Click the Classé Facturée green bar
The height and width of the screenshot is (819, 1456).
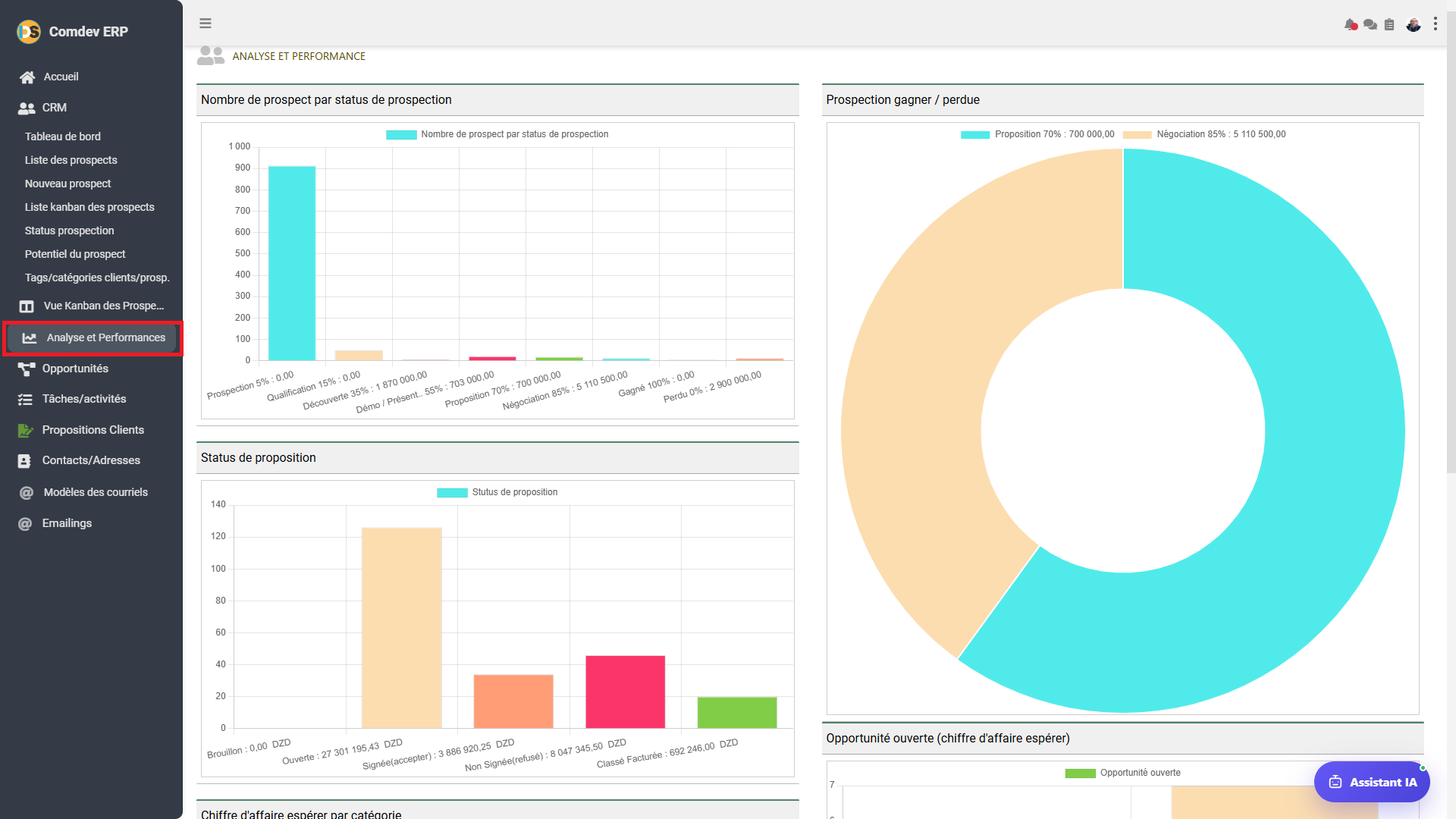(737, 713)
